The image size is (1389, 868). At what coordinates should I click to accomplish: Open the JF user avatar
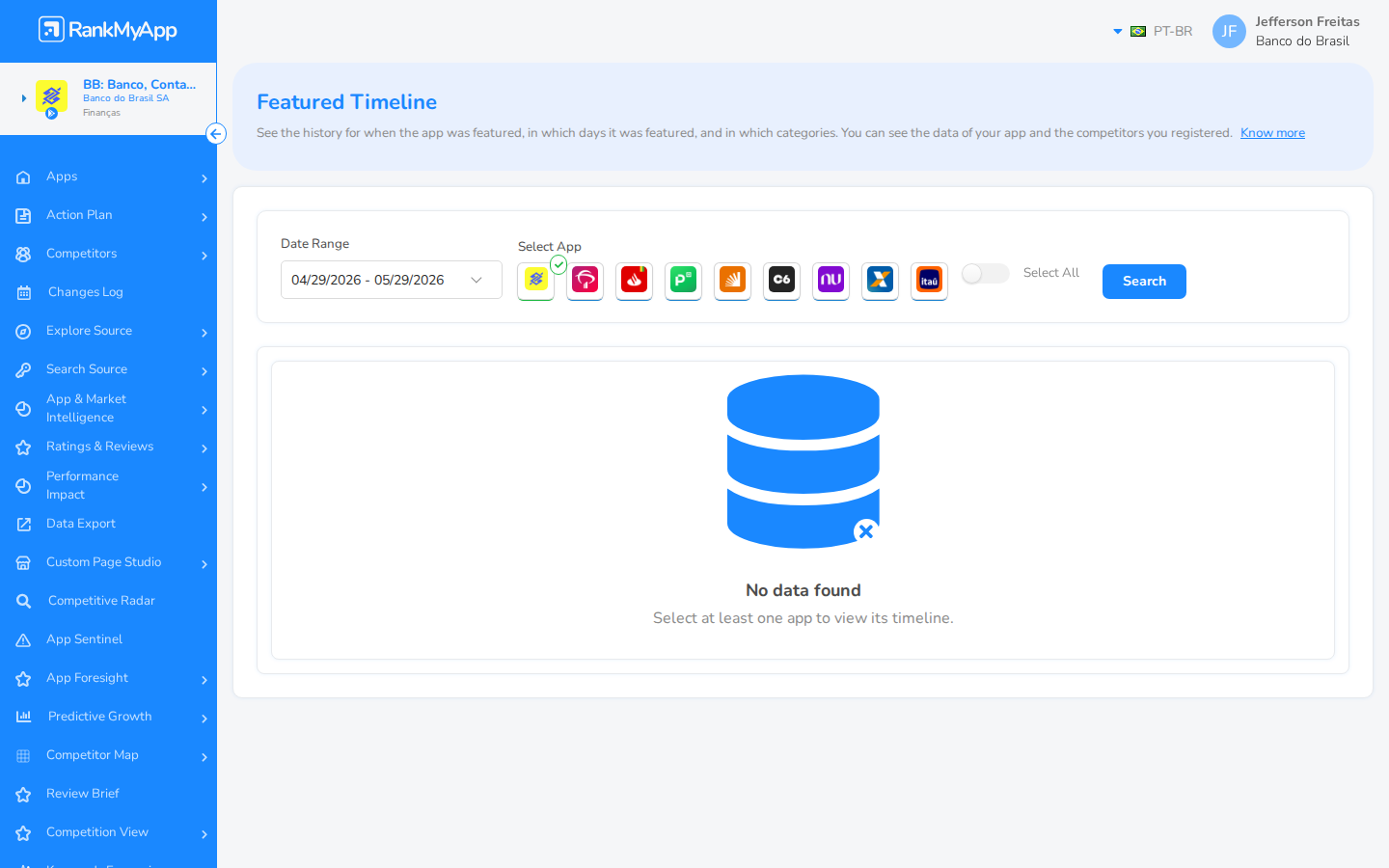pos(1229,31)
